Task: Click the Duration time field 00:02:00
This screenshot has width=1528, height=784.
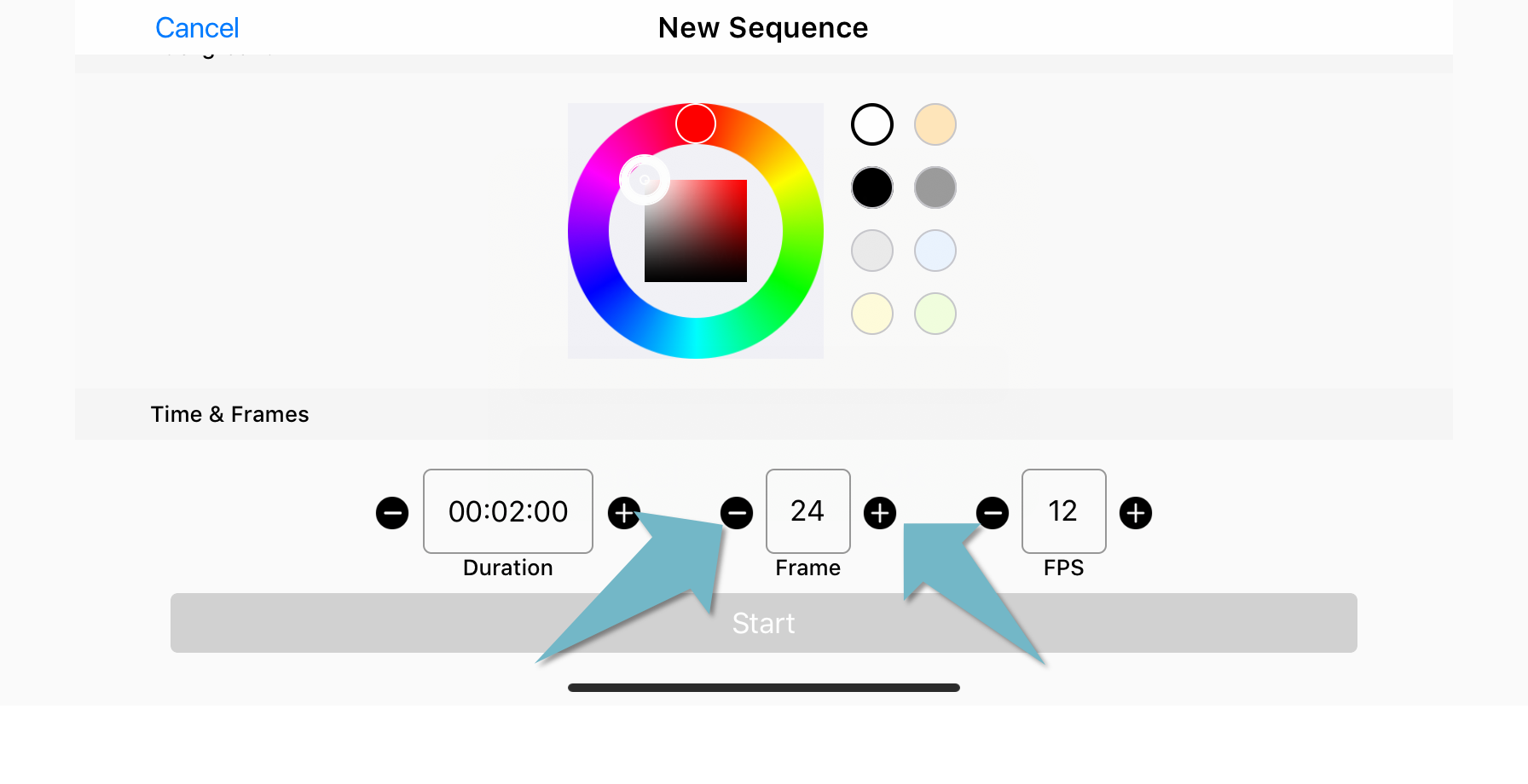Action: click(508, 511)
